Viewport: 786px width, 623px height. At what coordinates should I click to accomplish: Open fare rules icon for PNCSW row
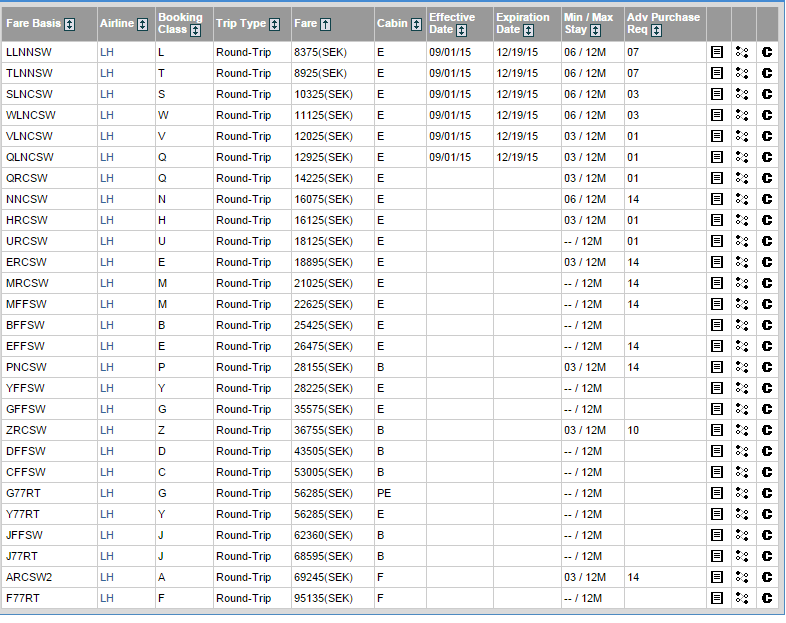coord(716,367)
